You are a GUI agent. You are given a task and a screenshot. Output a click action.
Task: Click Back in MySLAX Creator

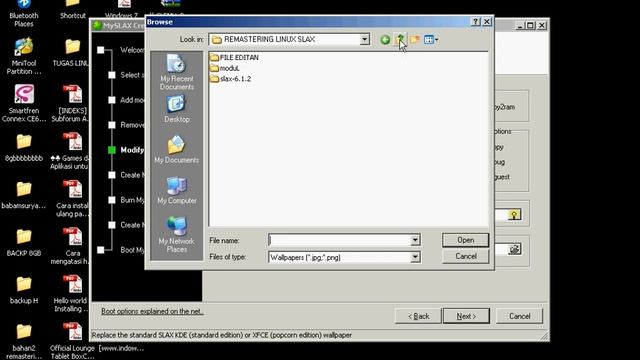click(418, 316)
